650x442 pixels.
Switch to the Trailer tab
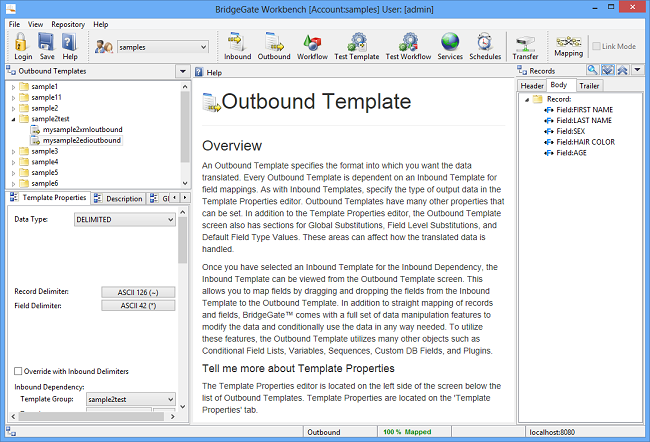click(589, 86)
